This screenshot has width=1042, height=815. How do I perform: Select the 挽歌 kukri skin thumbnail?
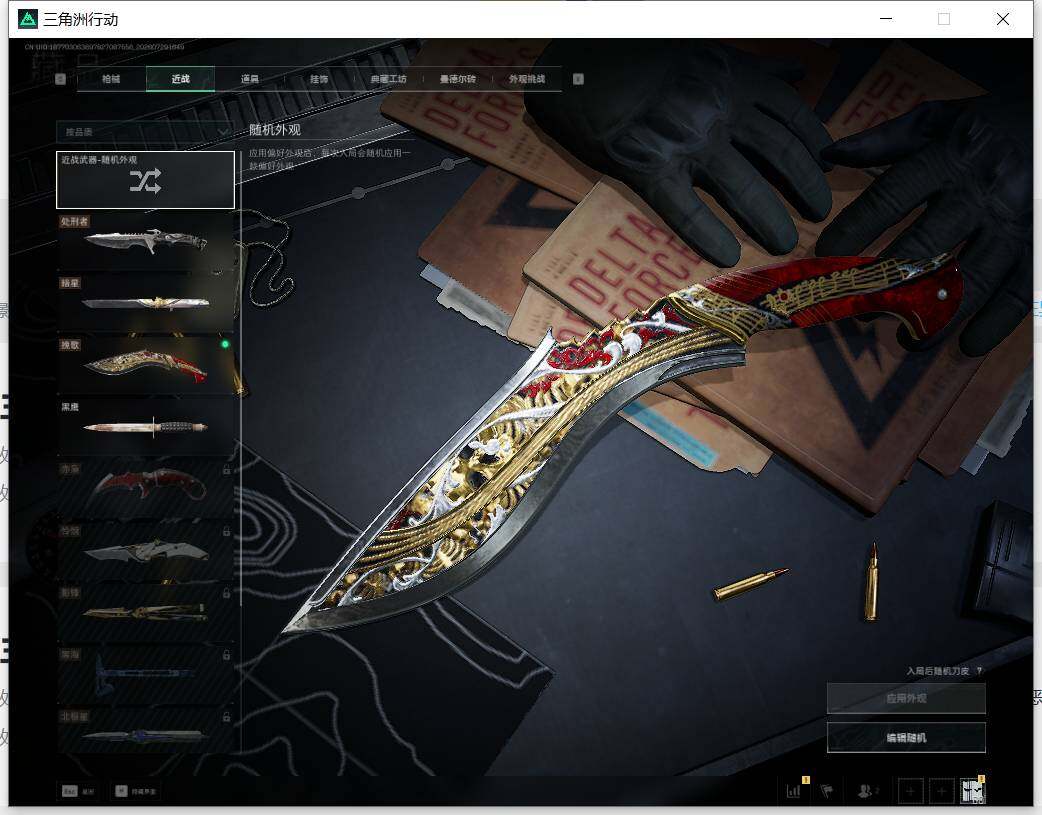[146, 365]
